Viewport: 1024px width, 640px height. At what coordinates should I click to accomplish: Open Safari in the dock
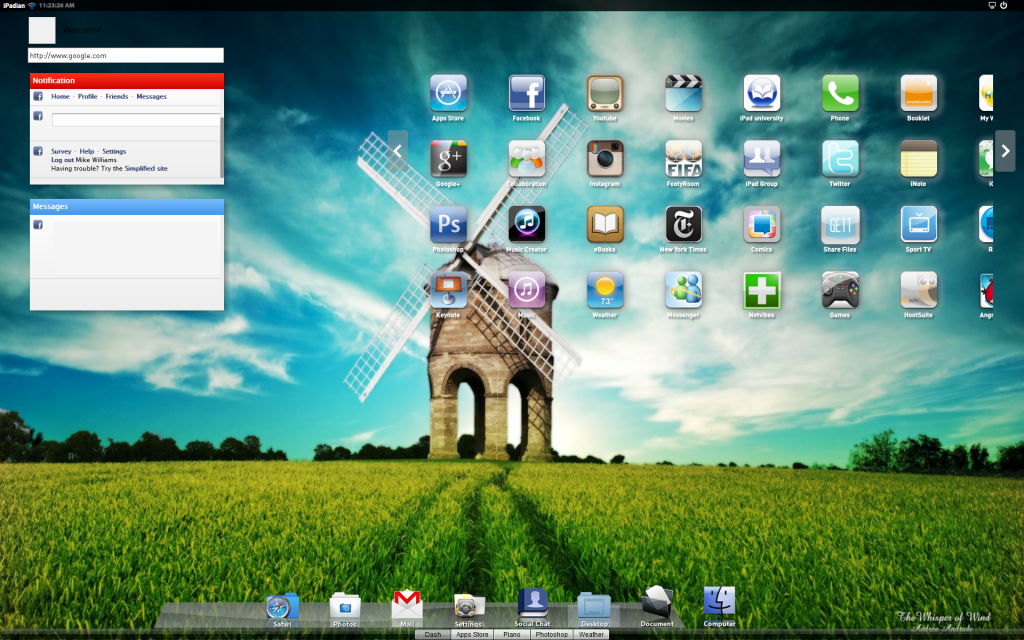coord(282,607)
